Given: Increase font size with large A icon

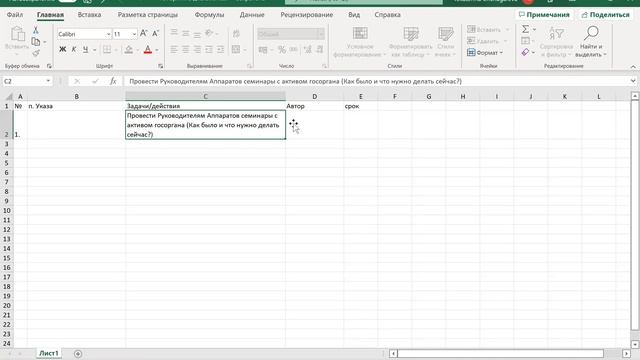Looking at the screenshot, I should (144, 34).
